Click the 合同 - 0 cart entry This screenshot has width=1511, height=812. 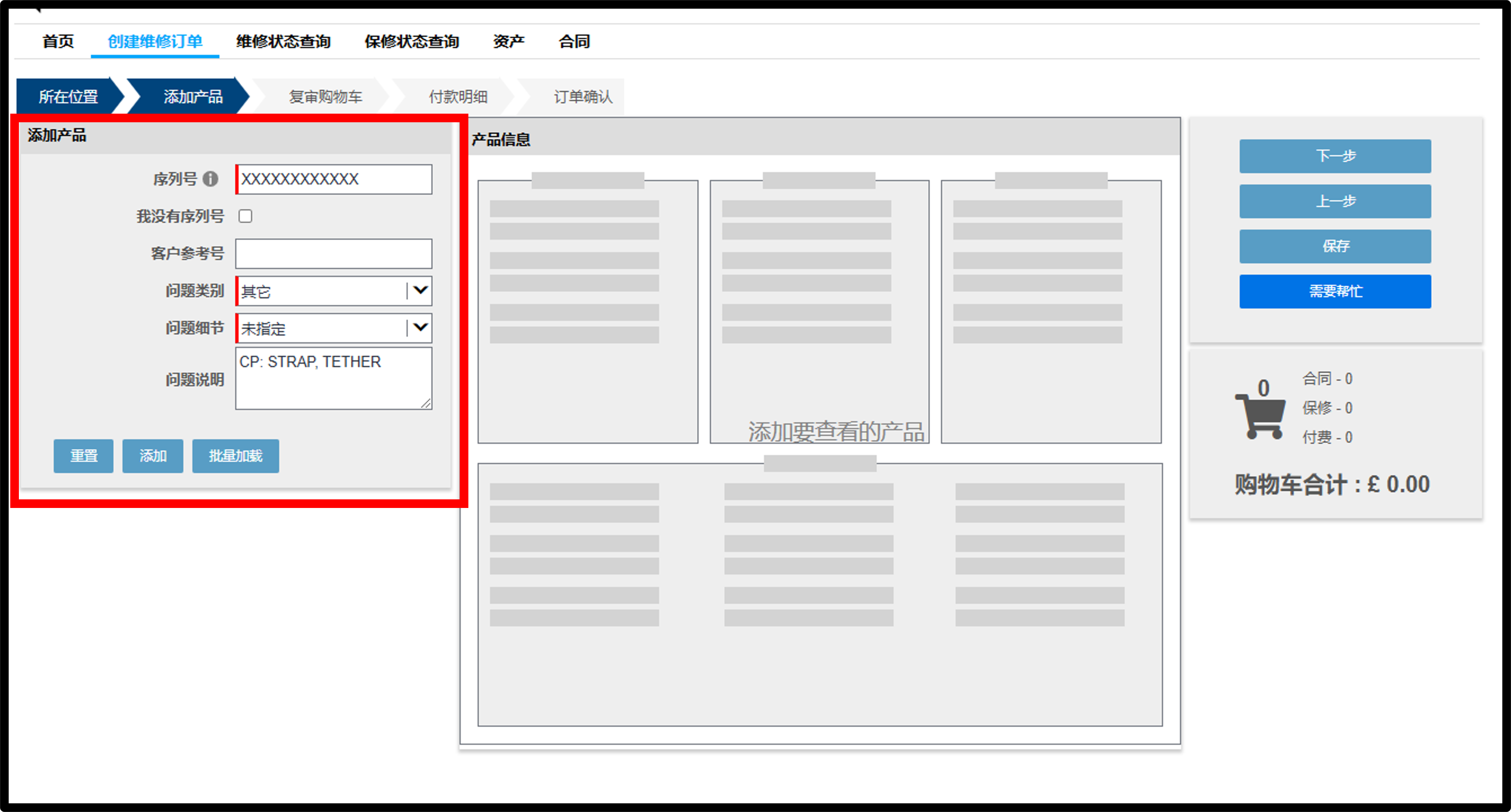coord(1327,379)
